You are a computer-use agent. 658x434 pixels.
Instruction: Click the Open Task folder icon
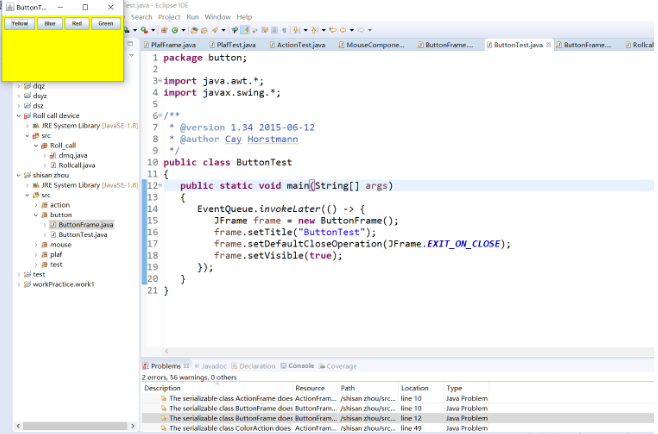click(x=204, y=30)
